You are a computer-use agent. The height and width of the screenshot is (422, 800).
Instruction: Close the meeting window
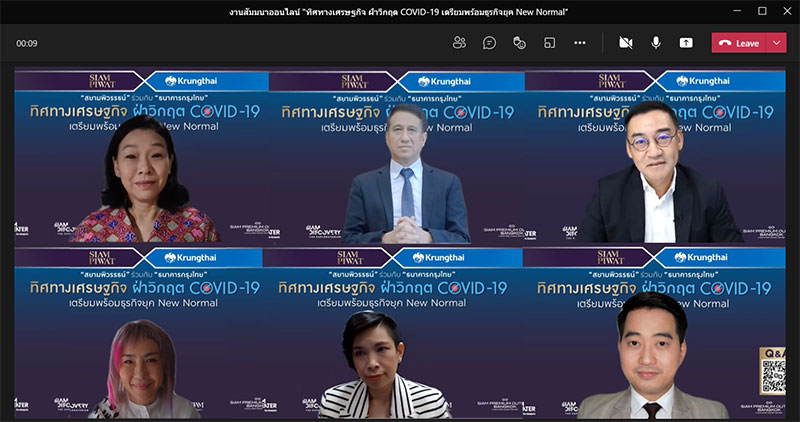pos(787,11)
